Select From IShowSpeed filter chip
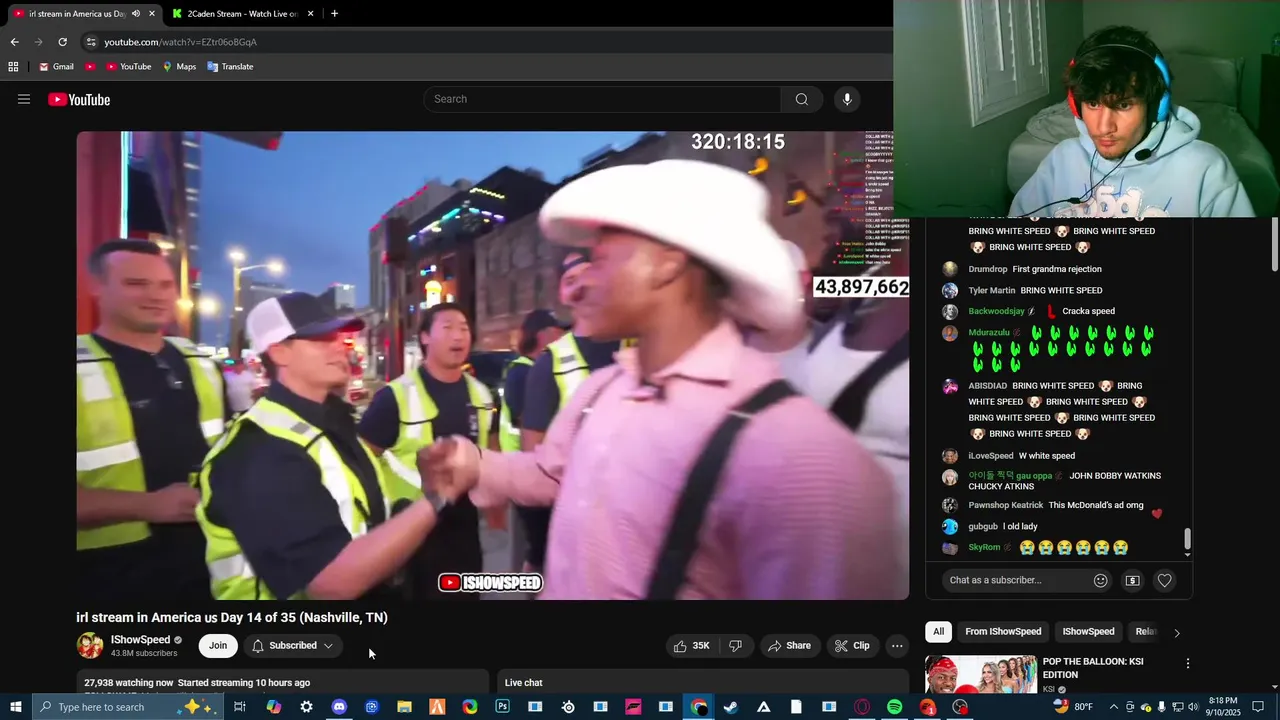1280x720 pixels. (x=1003, y=632)
